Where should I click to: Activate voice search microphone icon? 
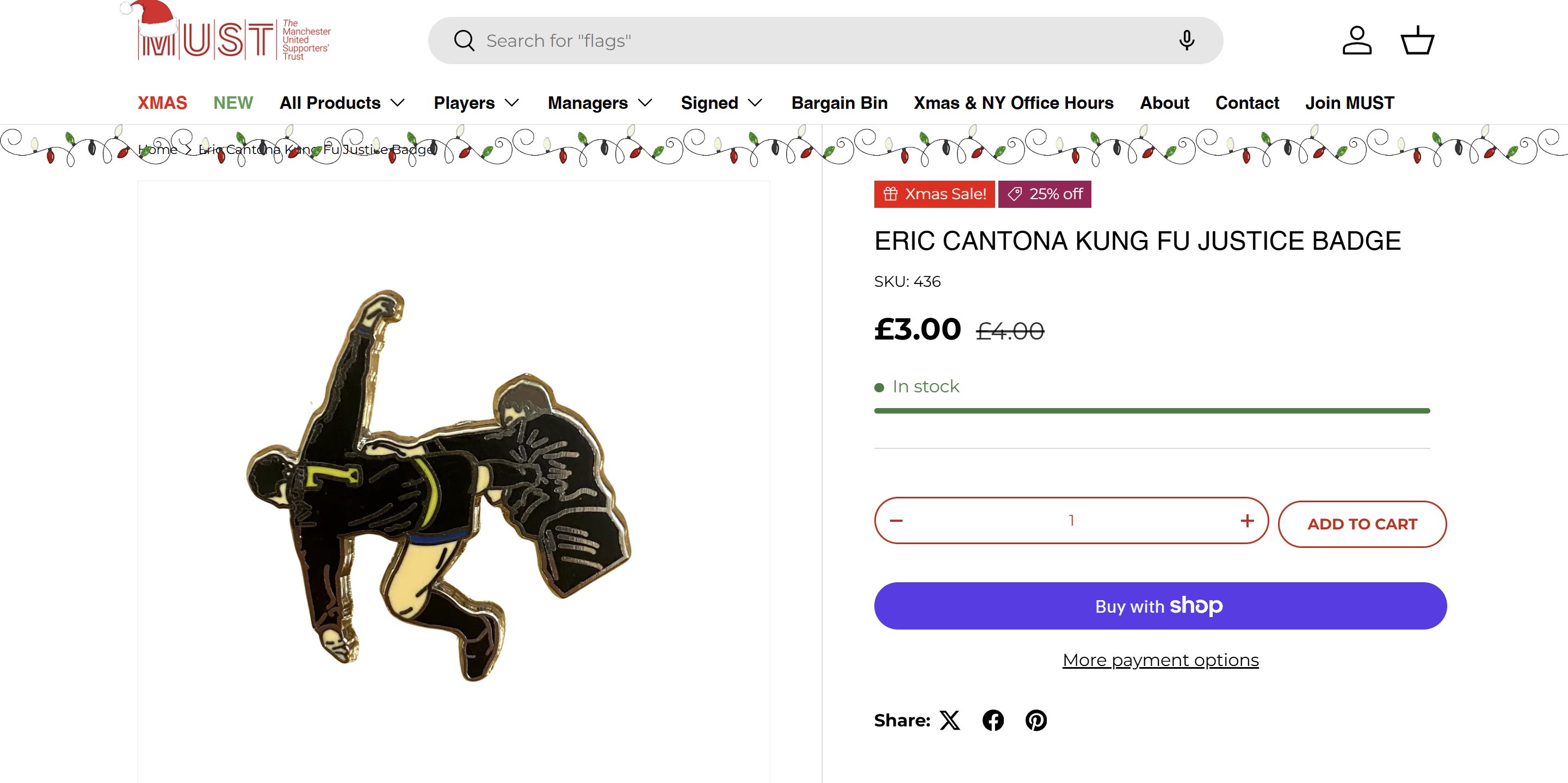(x=1186, y=41)
